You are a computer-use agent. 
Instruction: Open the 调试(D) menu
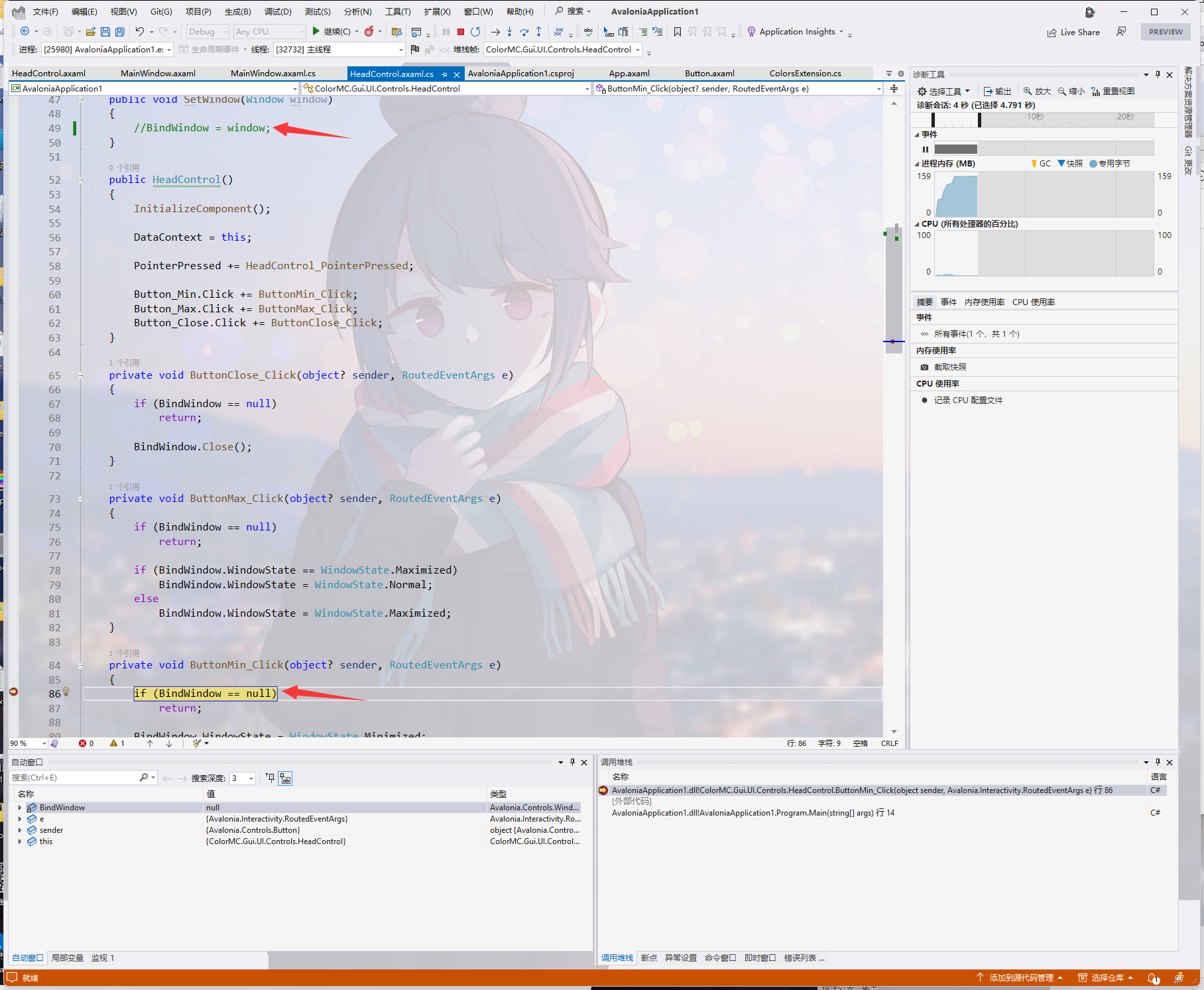[277, 11]
